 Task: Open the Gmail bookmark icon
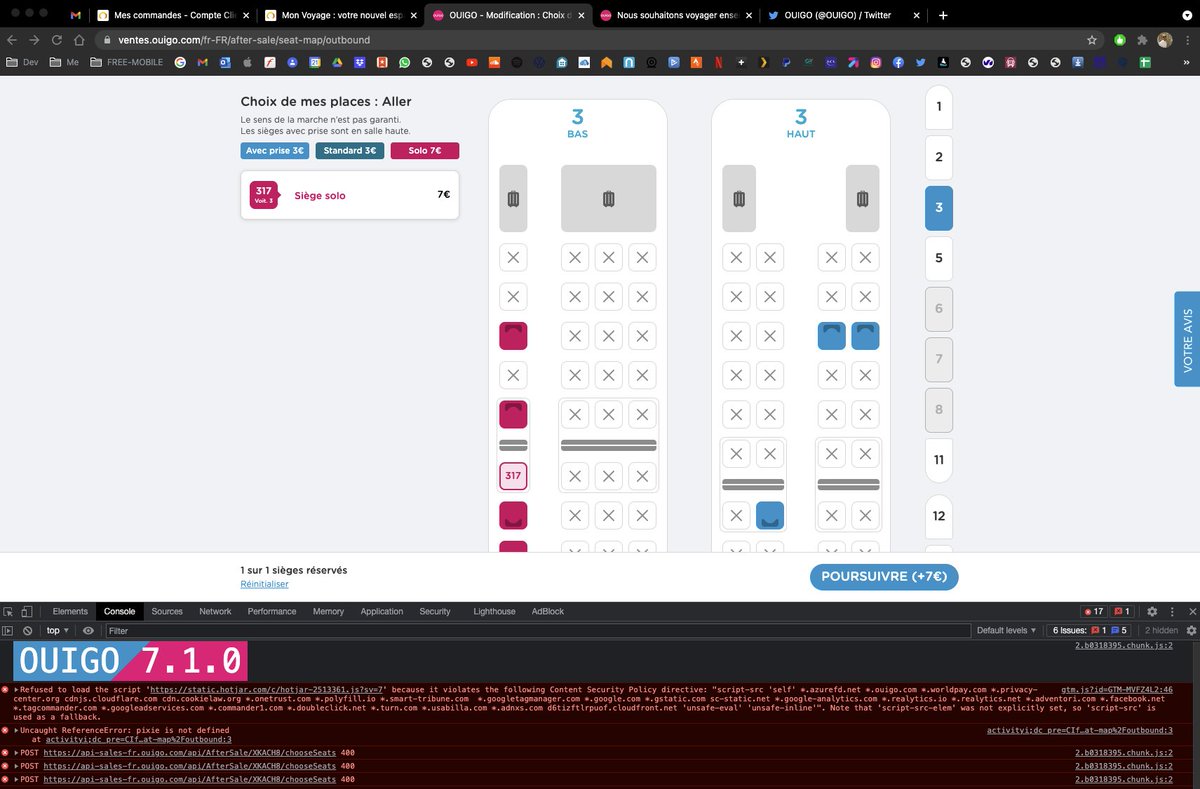coord(202,62)
